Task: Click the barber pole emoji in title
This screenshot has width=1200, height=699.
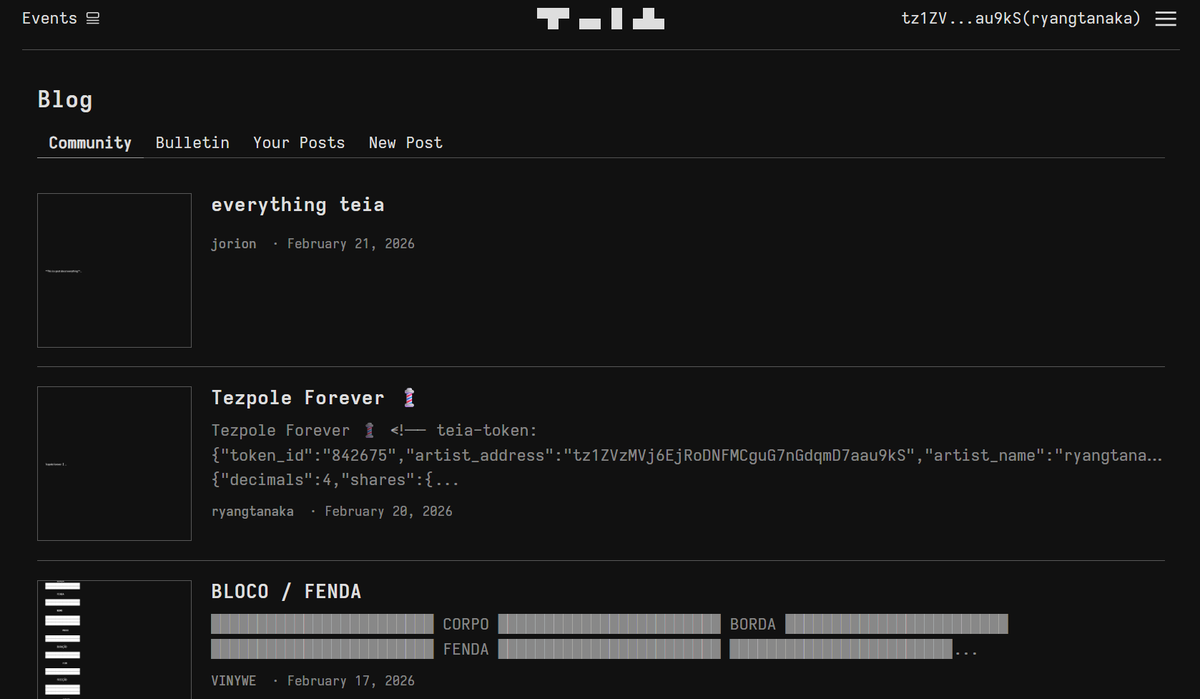Action: click(x=408, y=398)
